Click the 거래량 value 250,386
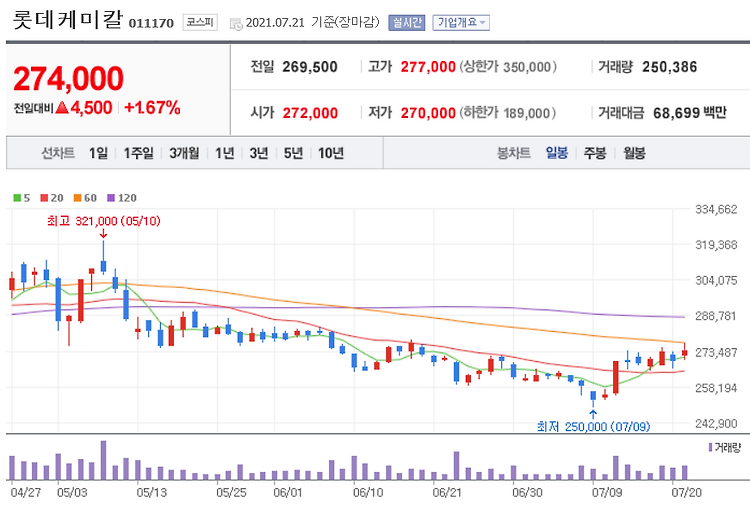The height and width of the screenshot is (509, 750). [x=670, y=67]
